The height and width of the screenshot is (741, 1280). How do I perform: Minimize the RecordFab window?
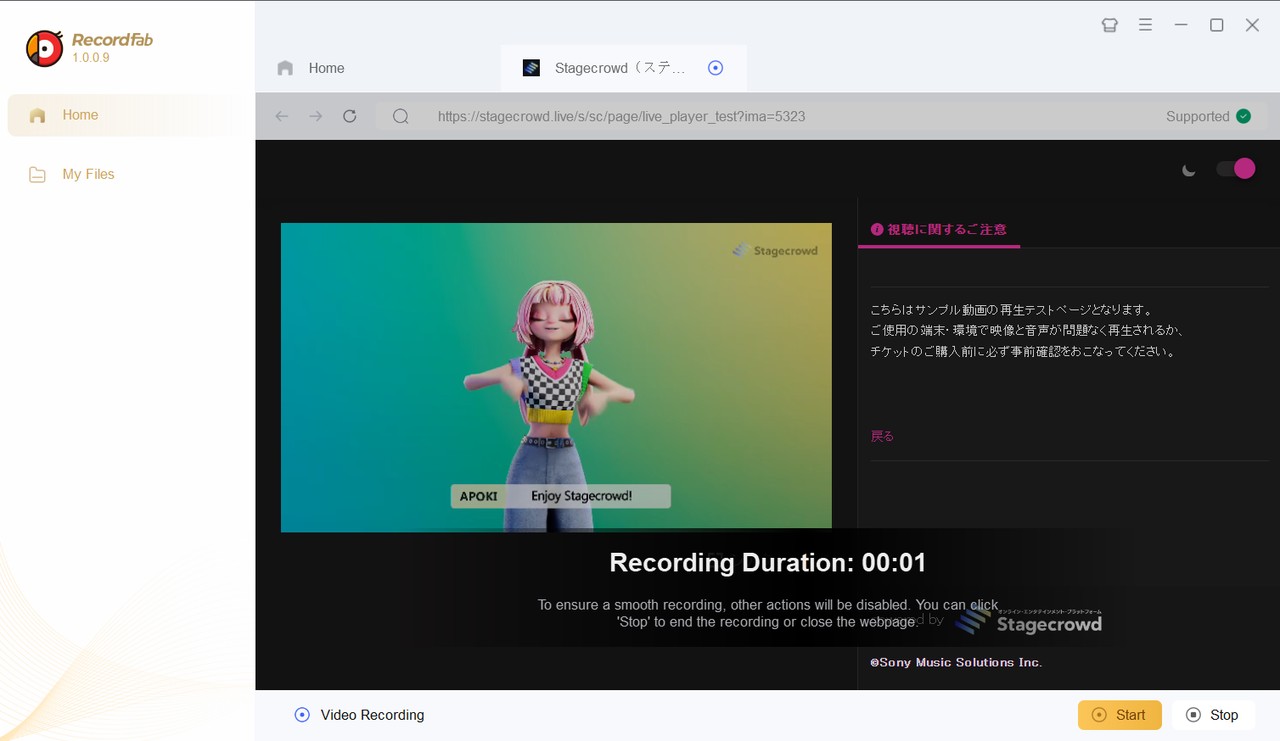click(x=1181, y=25)
